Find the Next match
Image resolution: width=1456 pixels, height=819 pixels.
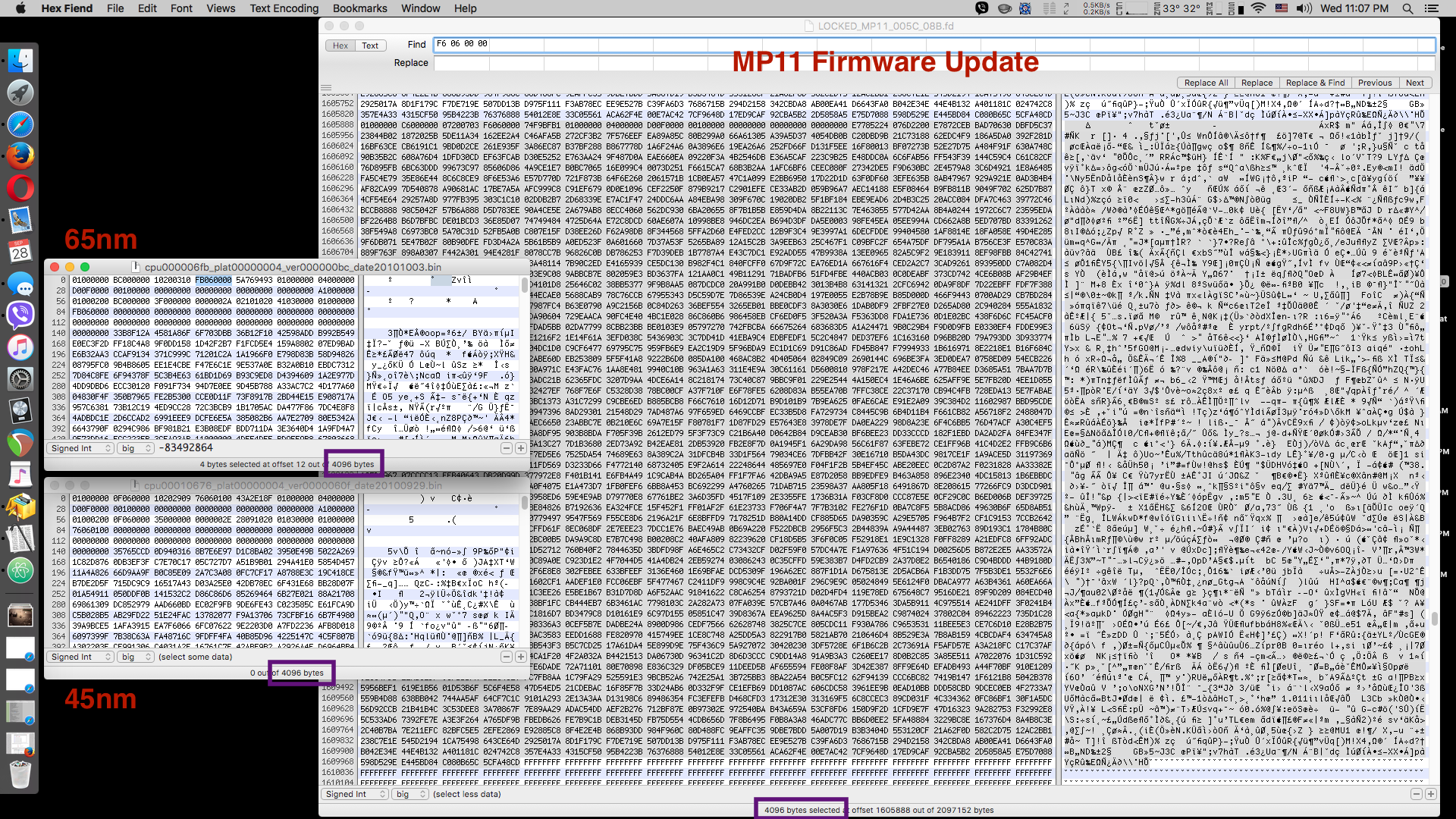pyautogui.click(x=1414, y=83)
